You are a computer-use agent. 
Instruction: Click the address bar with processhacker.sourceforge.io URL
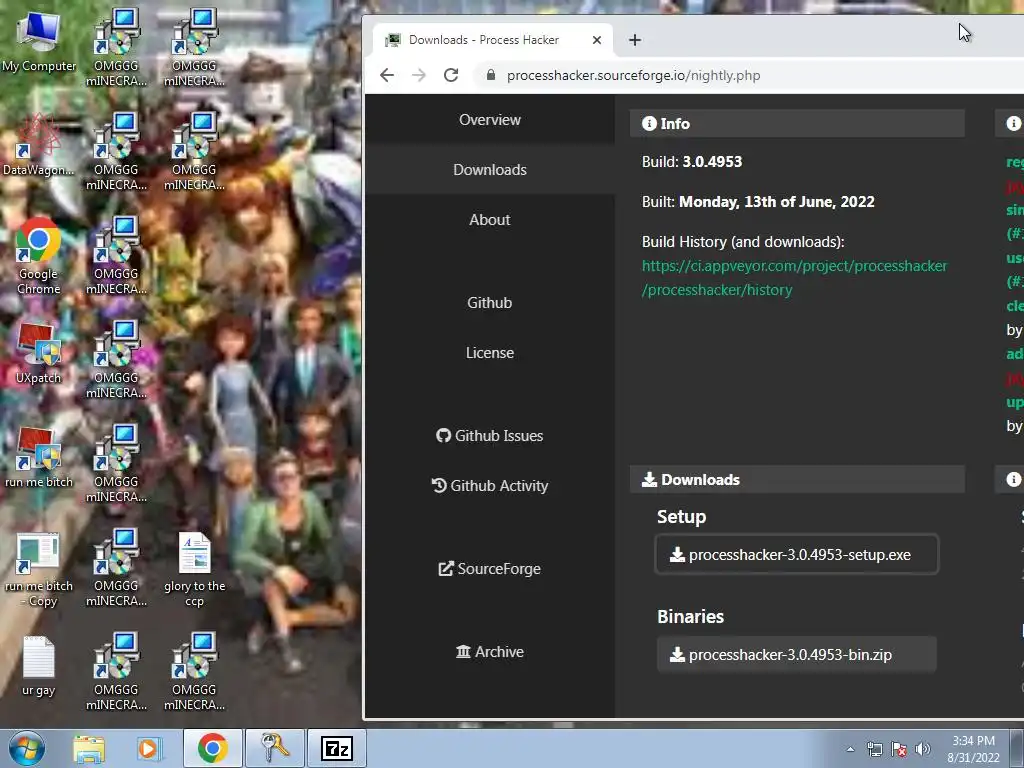point(633,75)
